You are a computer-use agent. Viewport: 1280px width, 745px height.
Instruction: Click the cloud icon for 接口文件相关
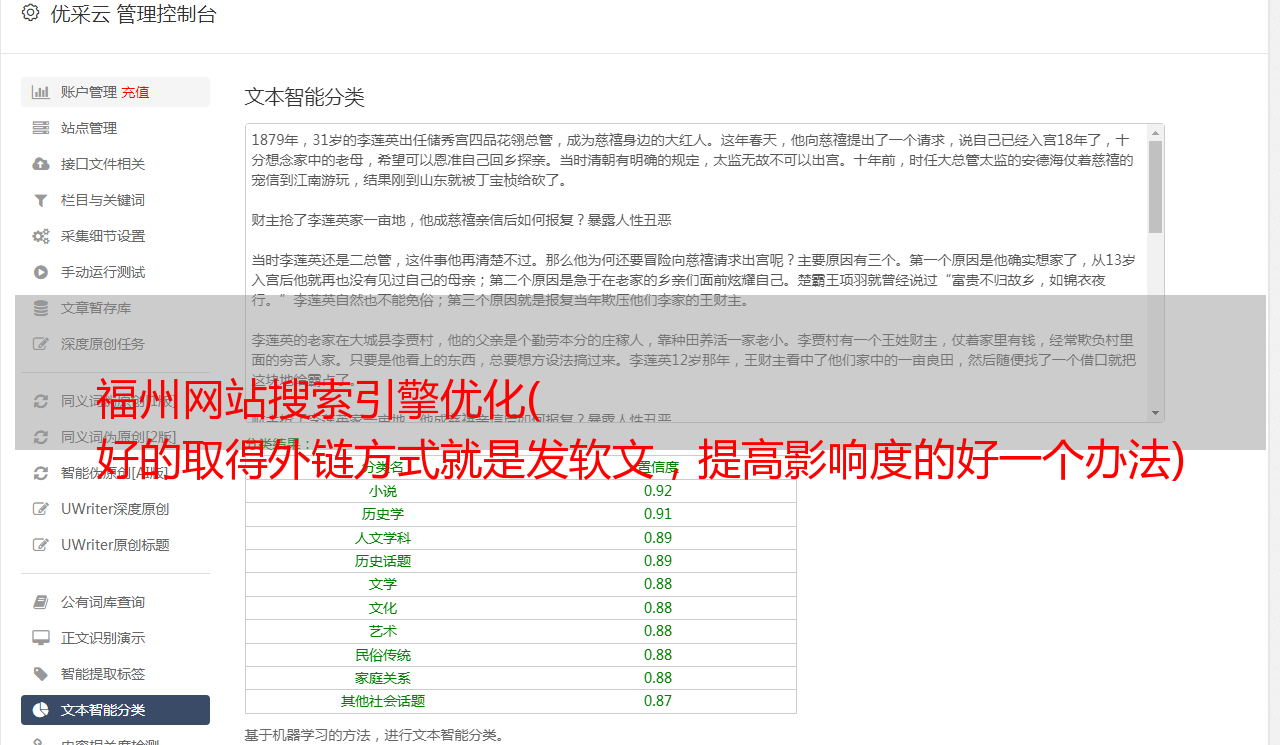(41, 164)
